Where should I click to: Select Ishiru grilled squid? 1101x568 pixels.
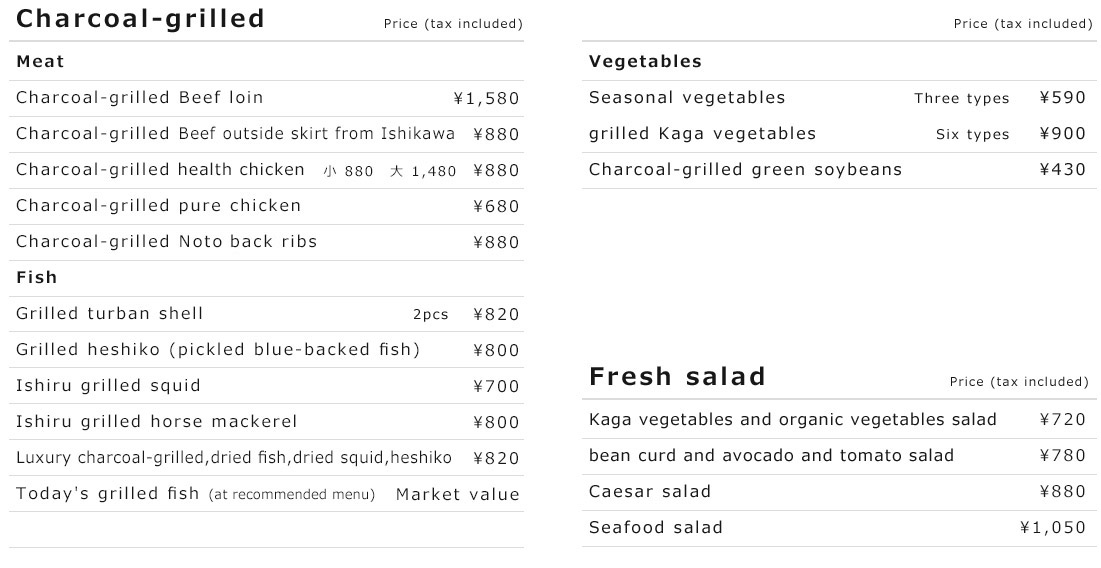[108, 386]
